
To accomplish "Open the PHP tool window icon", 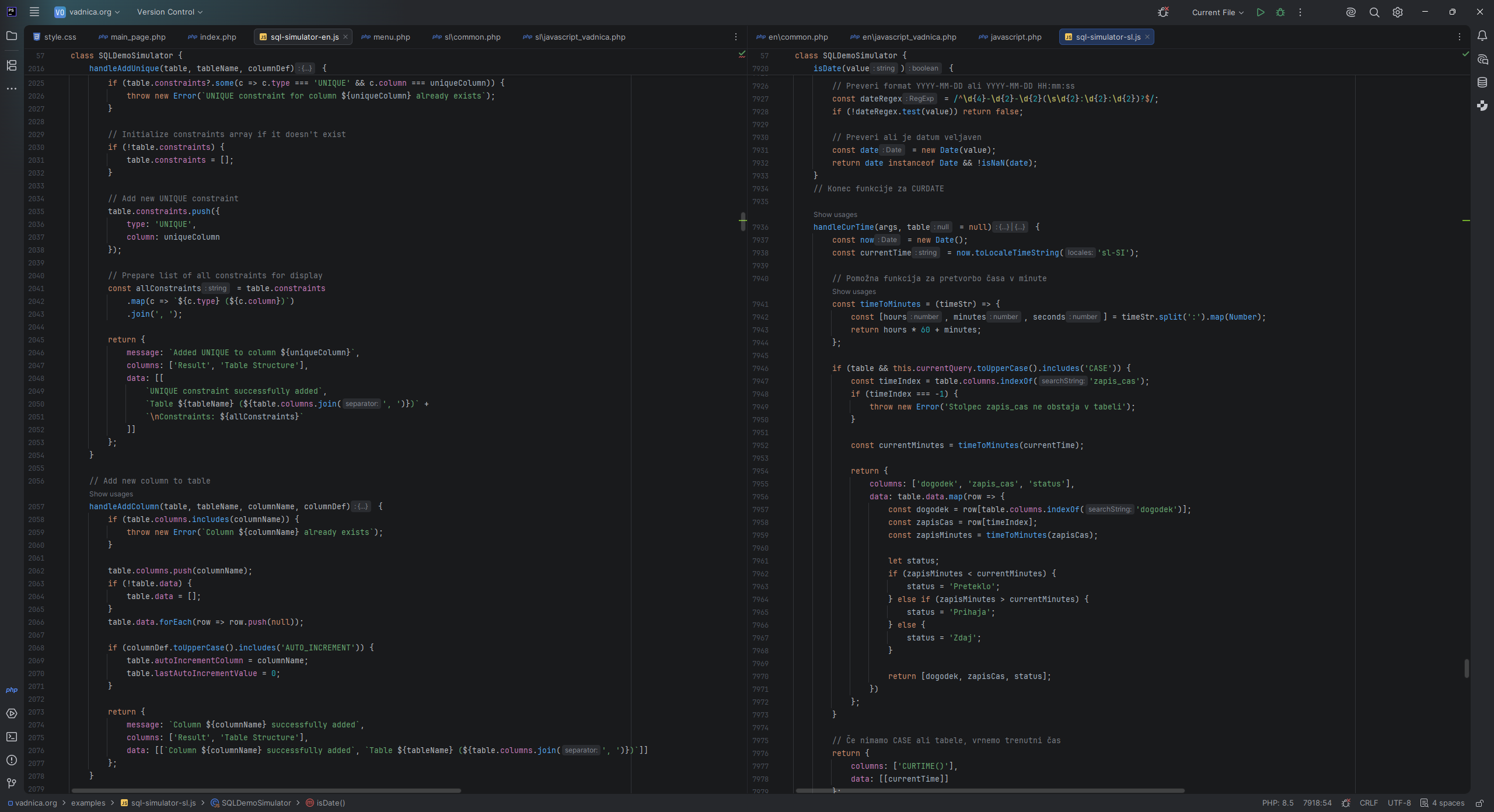I will click(12, 689).
